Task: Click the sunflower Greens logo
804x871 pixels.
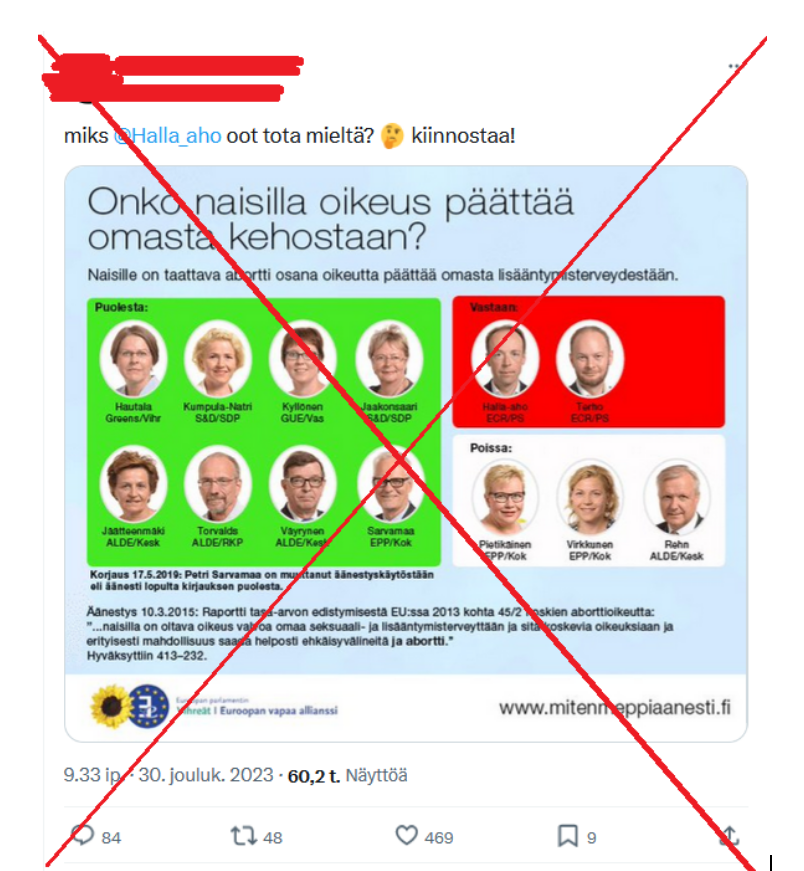Action: [111, 706]
